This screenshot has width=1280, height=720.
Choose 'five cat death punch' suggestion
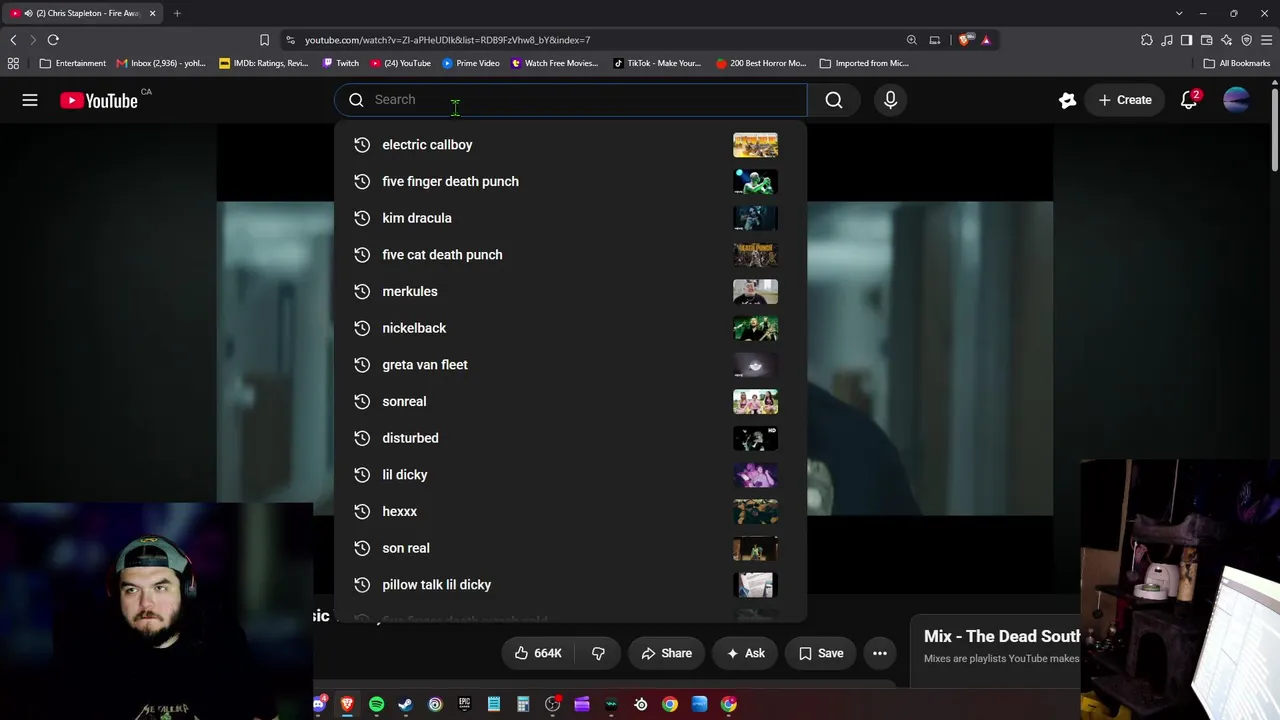(571, 255)
